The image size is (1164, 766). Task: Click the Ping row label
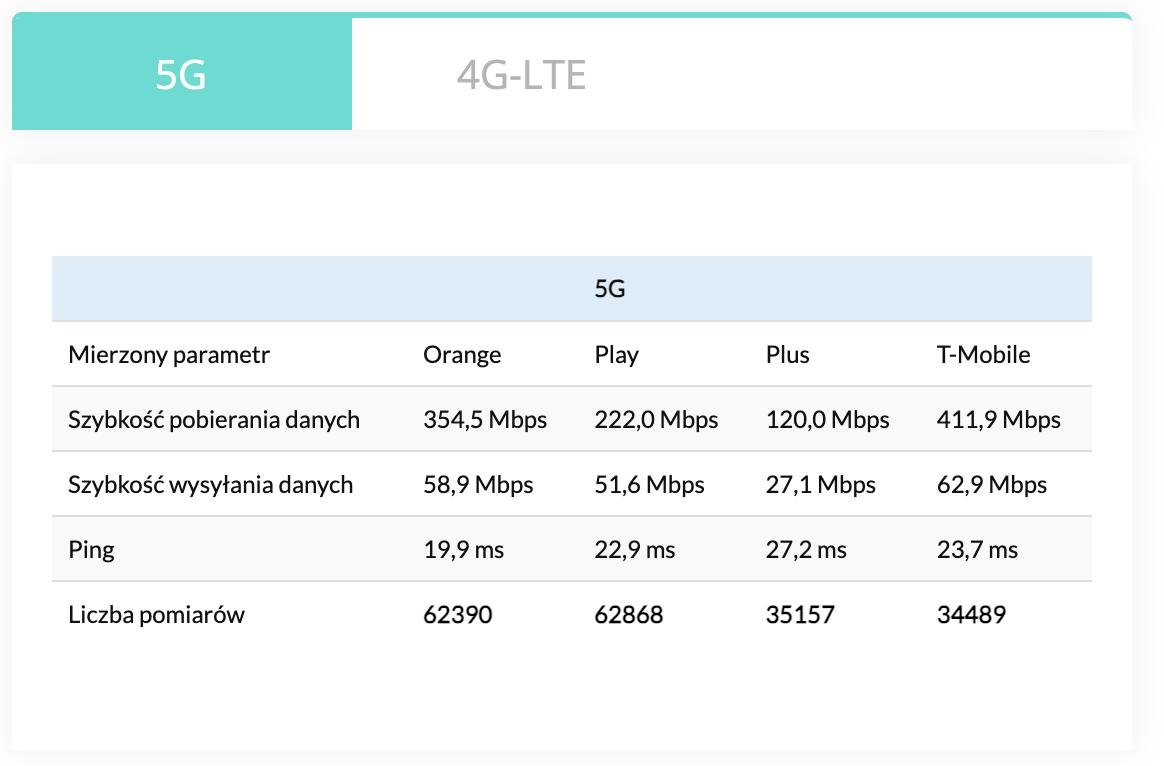point(91,549)
